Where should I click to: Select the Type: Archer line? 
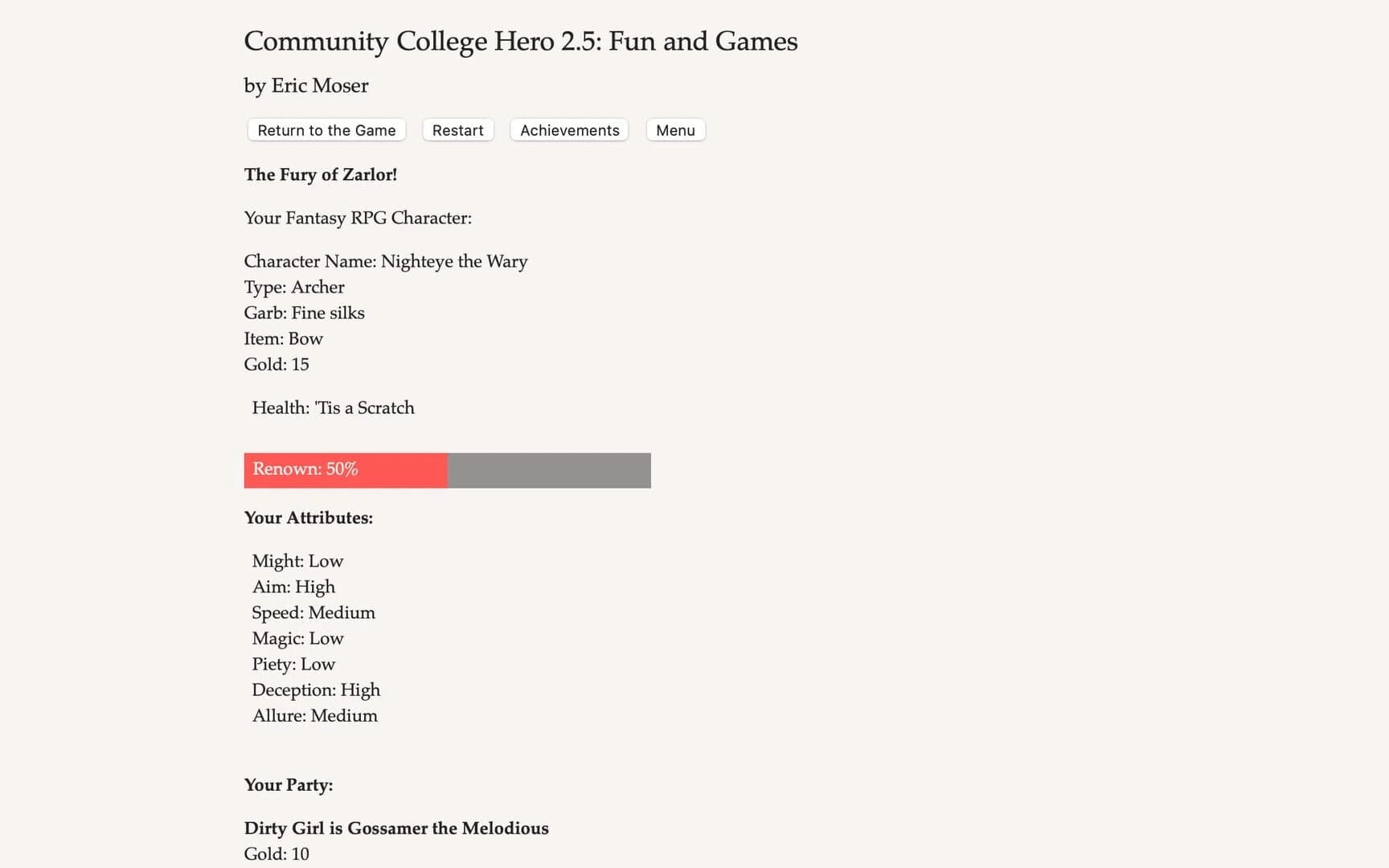point(294,287)
